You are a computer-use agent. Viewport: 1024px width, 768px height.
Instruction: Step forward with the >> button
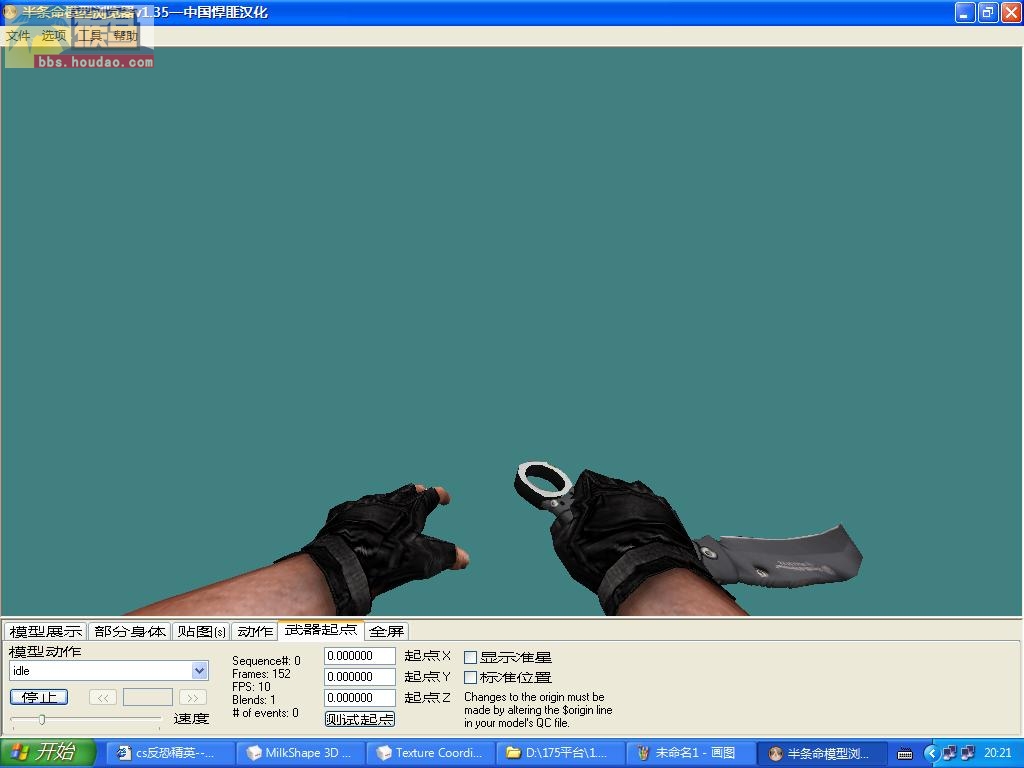[x=193, y=697]
